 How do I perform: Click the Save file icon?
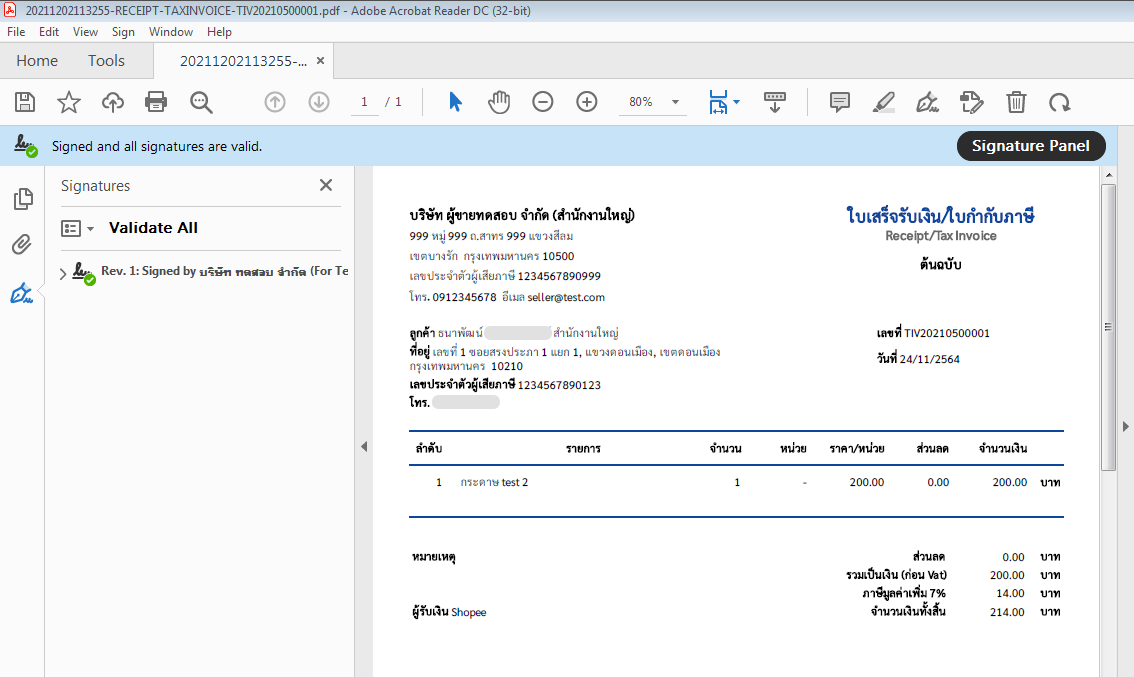point(25,102)
